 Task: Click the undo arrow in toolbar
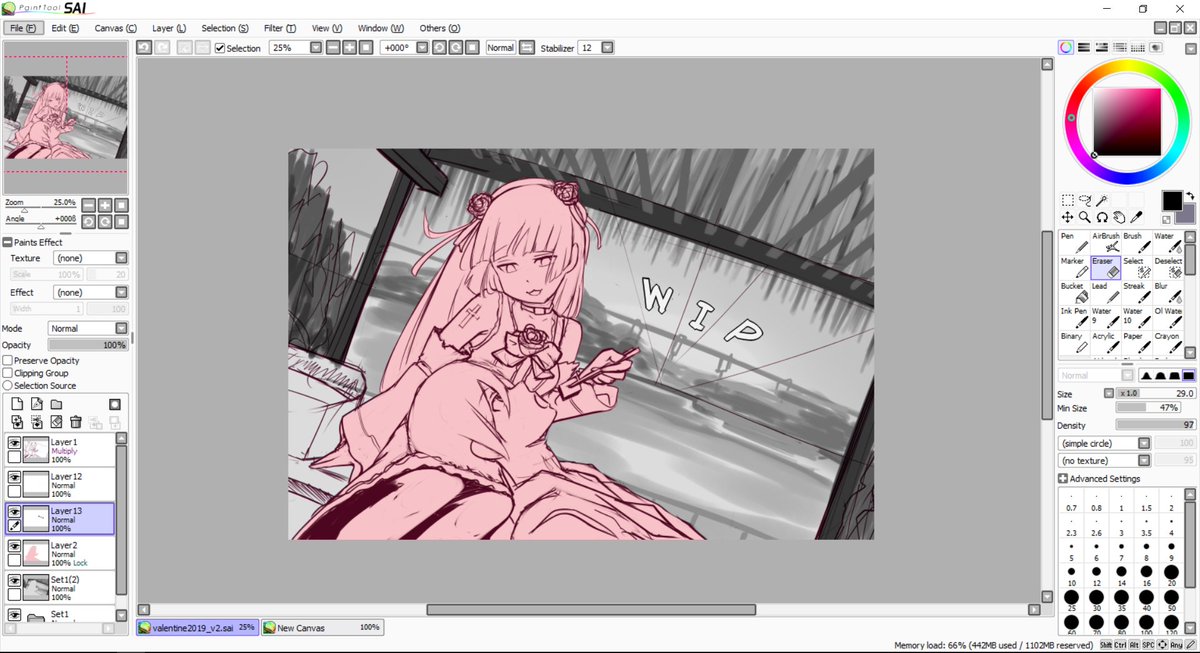[144, 47]
